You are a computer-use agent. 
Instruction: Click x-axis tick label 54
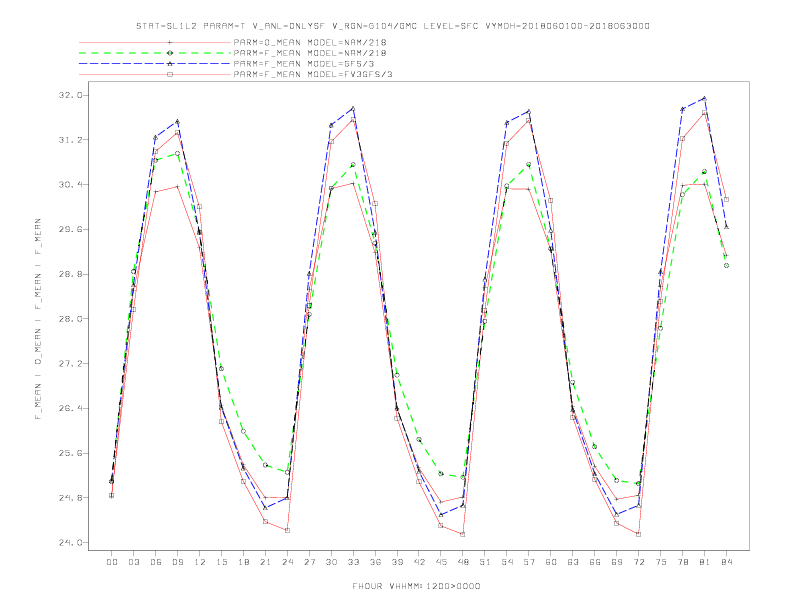coord(507,562)
